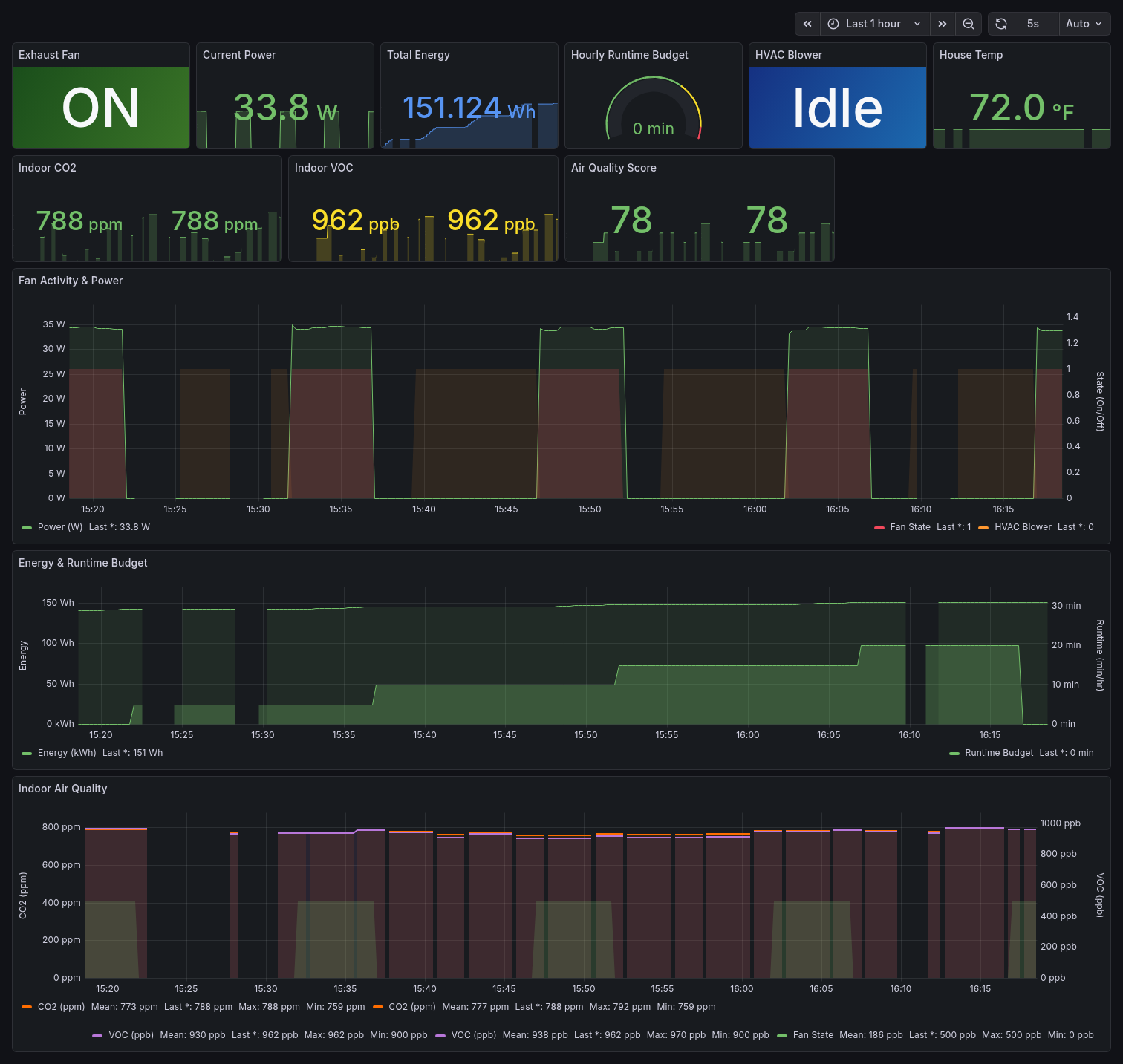The image size is (1123, 1064).
Task: Toggle Energy (kWh) legend series
Action: pyautogui.click(x=66, y=753)
